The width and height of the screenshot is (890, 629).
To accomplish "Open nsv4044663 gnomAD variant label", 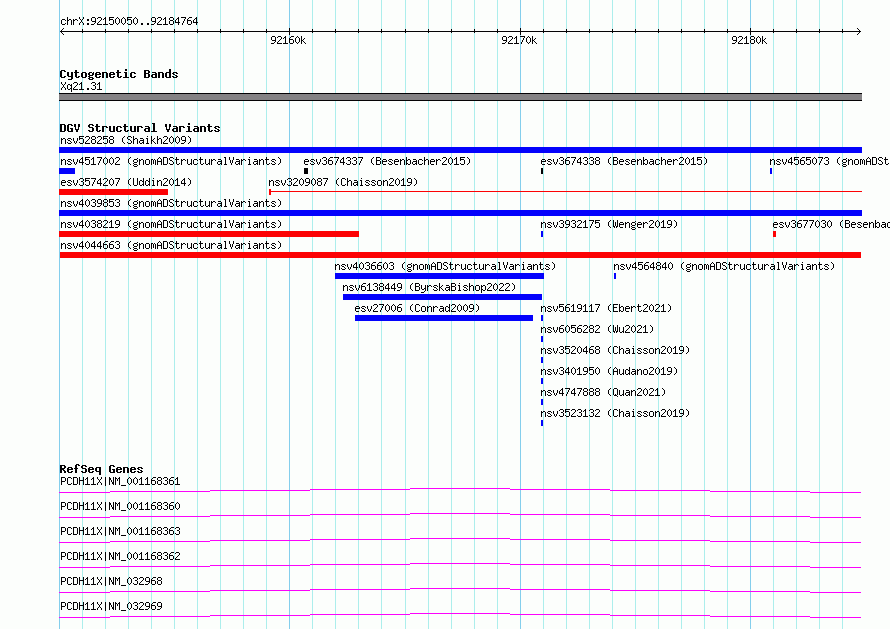I will (x=171, y=245).
